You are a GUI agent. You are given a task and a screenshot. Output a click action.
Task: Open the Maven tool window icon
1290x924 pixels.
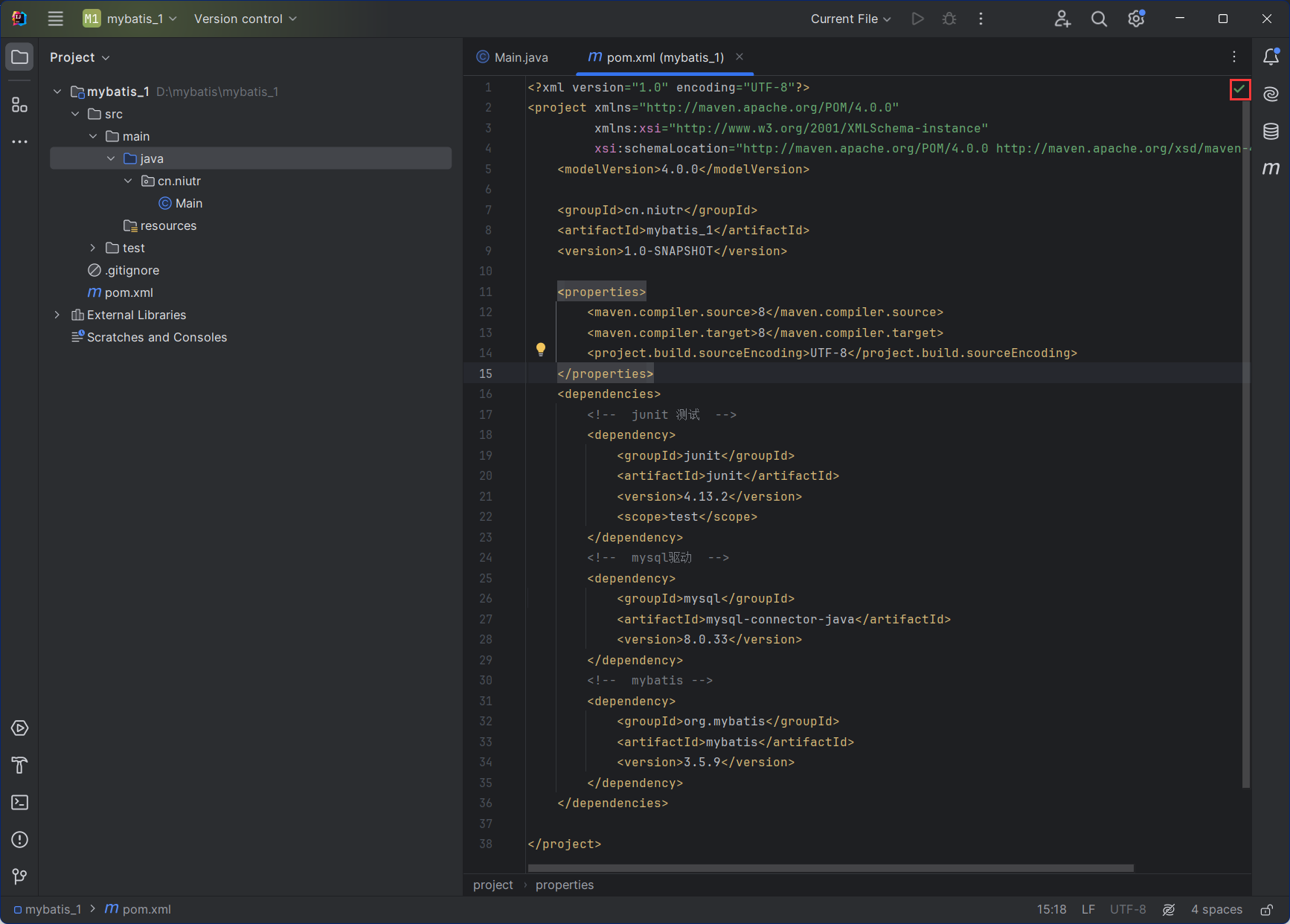[1271, 169]
